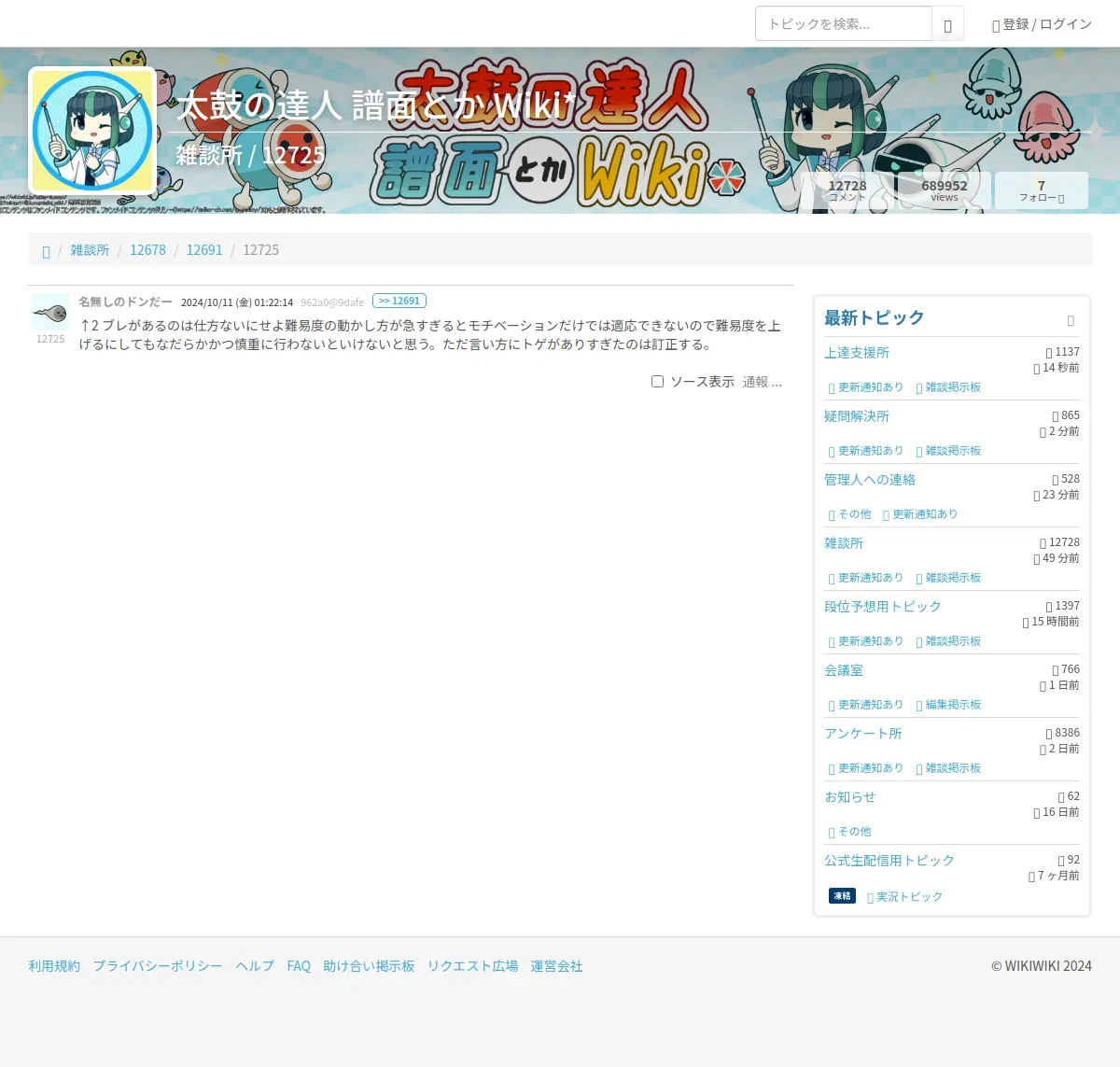
Task: Click the 12728 コメント counter
Action: click(x=847, y=190)
